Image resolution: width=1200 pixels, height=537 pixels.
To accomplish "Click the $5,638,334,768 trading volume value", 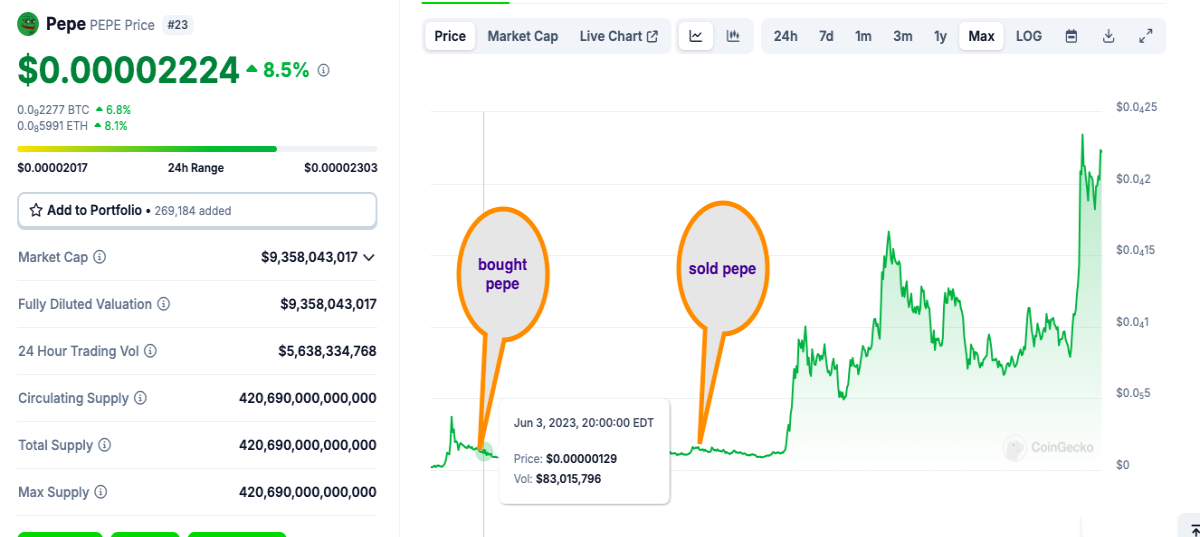I will click(x=328, y=351).
